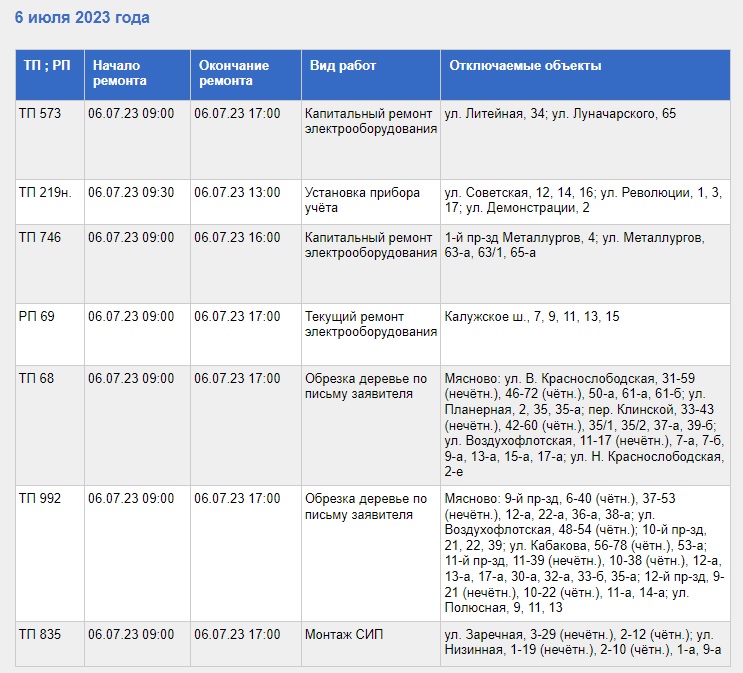Click the "Установка прибора учёта" work type
The height and width of the screenshot is (673, 743).
(362, 200)
